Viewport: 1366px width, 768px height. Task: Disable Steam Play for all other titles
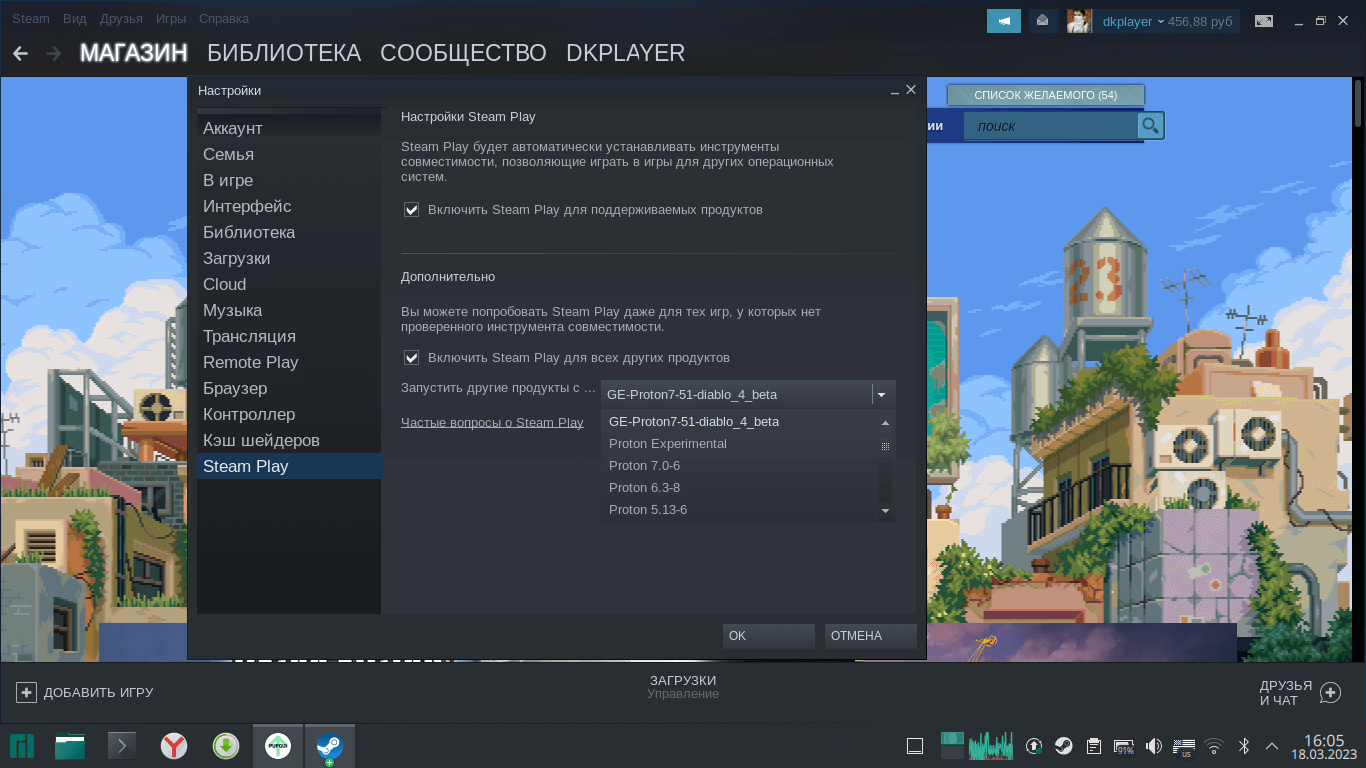coord(411,357)
